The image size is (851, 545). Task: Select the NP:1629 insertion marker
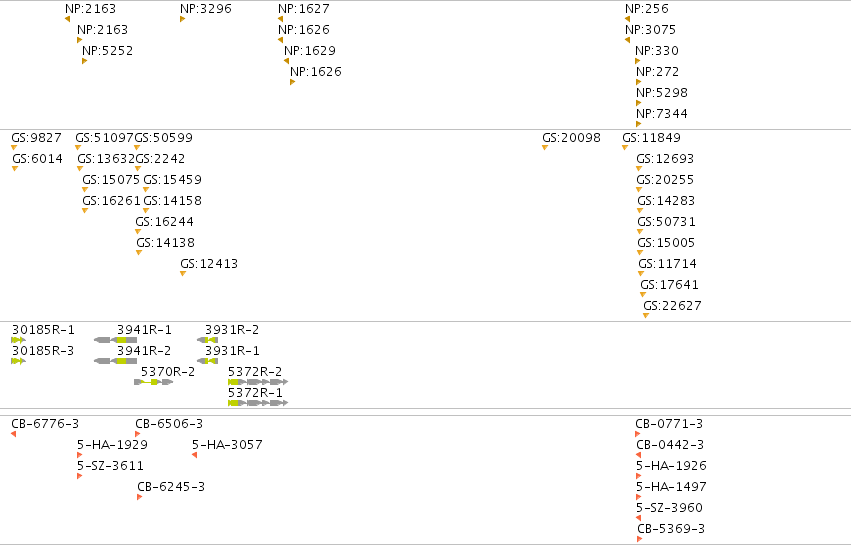coord(287,61)
